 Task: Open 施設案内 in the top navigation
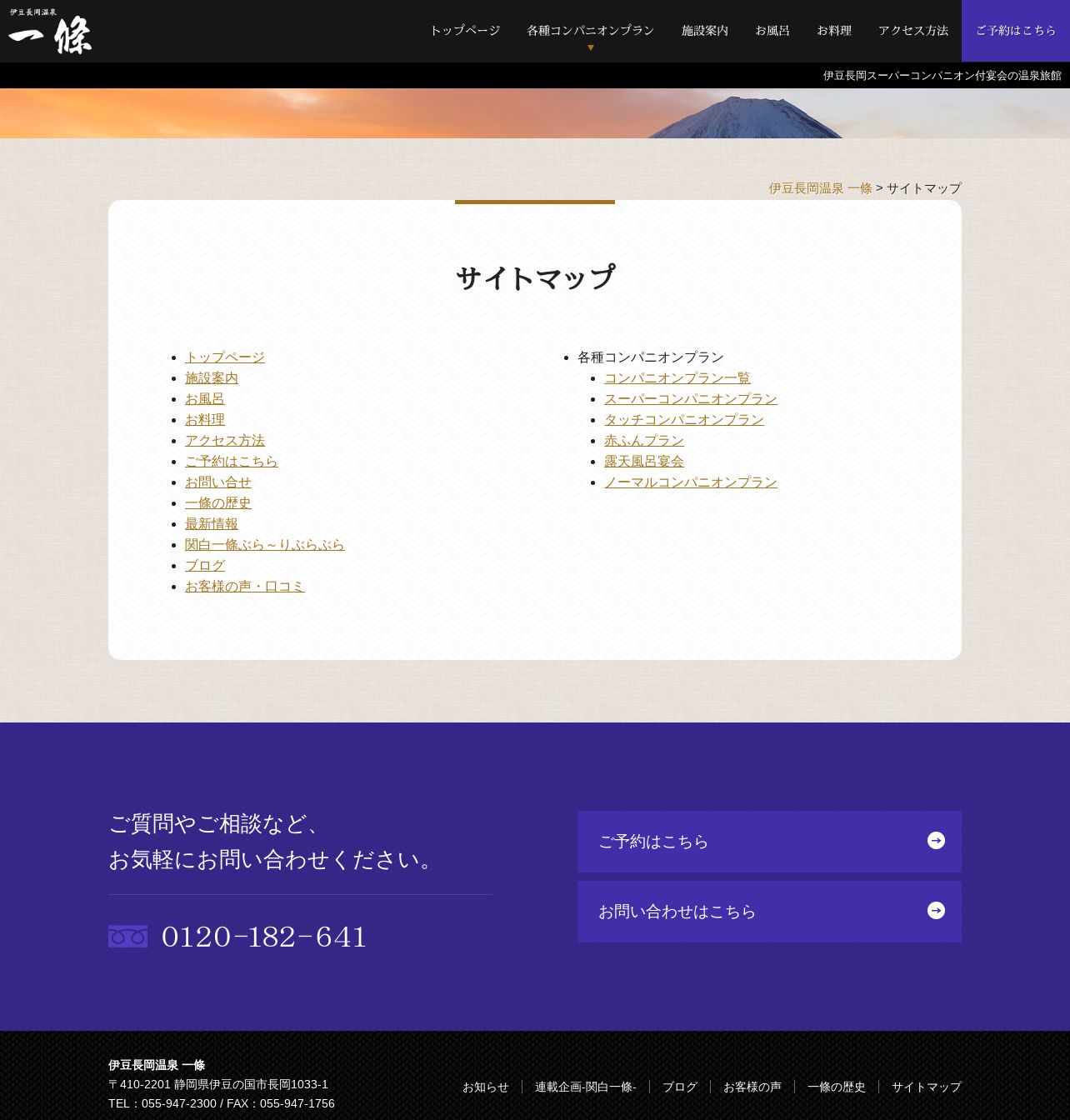[705, 31]
